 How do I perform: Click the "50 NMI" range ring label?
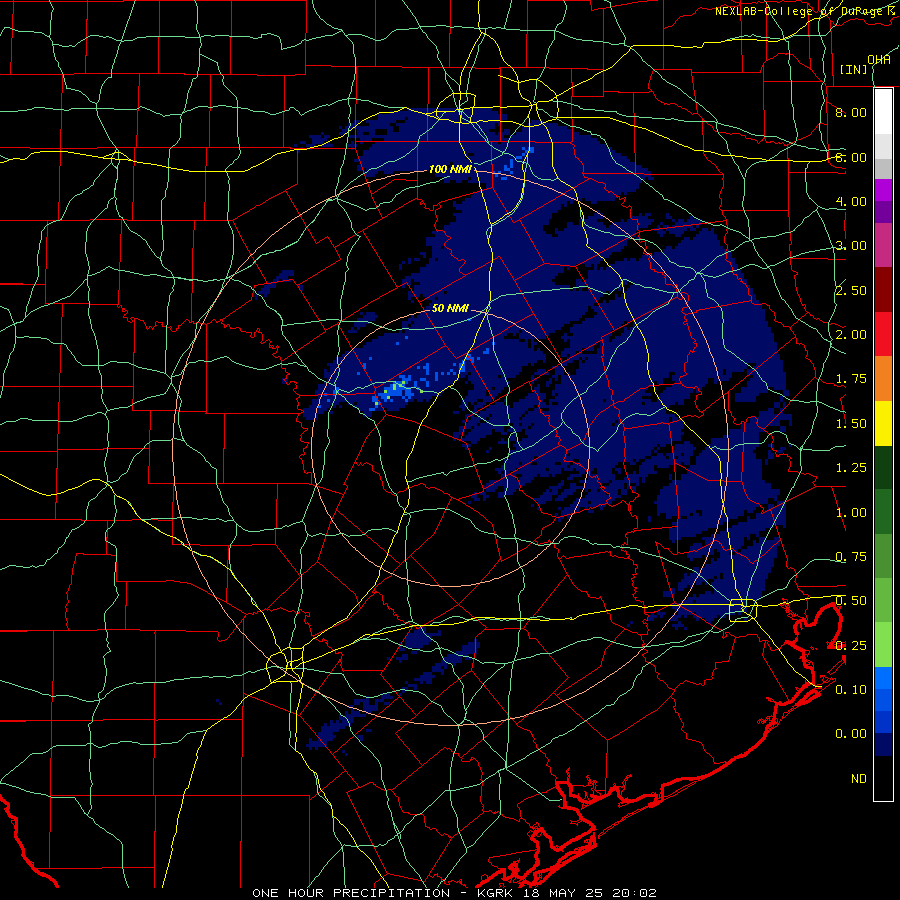450,308
